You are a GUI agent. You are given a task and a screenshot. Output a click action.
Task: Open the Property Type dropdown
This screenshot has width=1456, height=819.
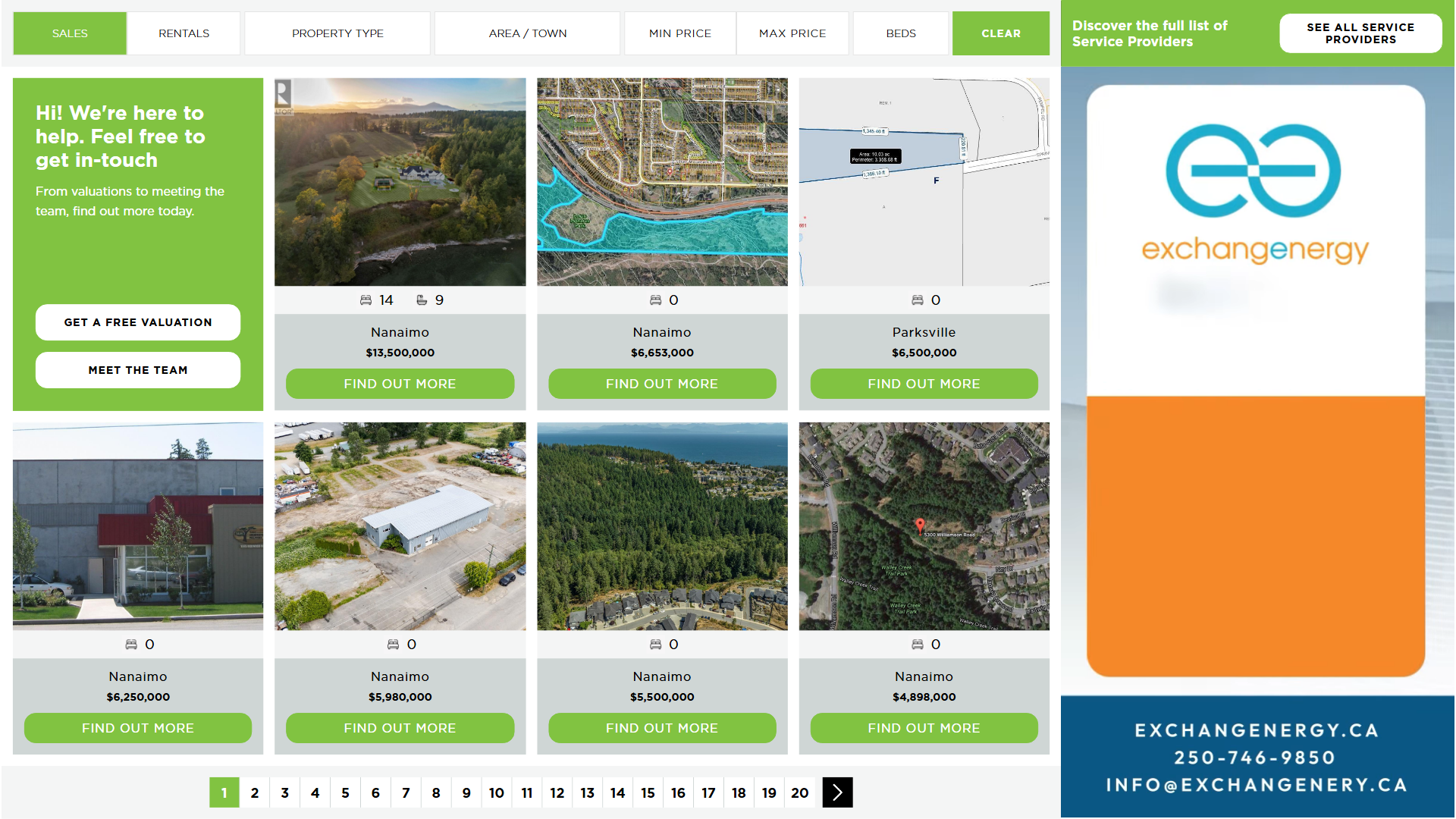pos(337,33)
